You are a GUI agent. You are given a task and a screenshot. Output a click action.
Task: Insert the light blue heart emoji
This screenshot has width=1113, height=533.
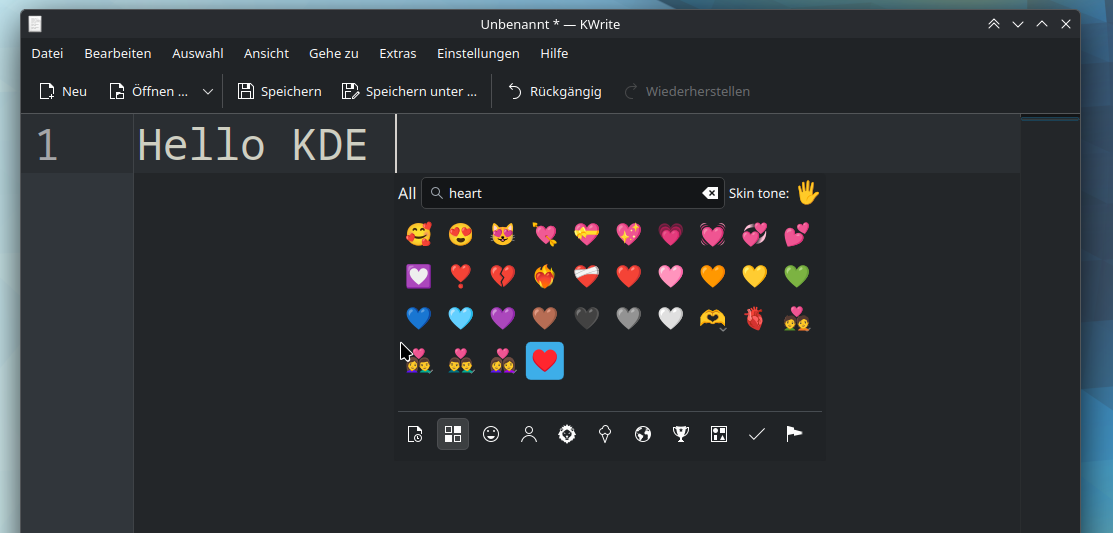click(x=461, y=319)
